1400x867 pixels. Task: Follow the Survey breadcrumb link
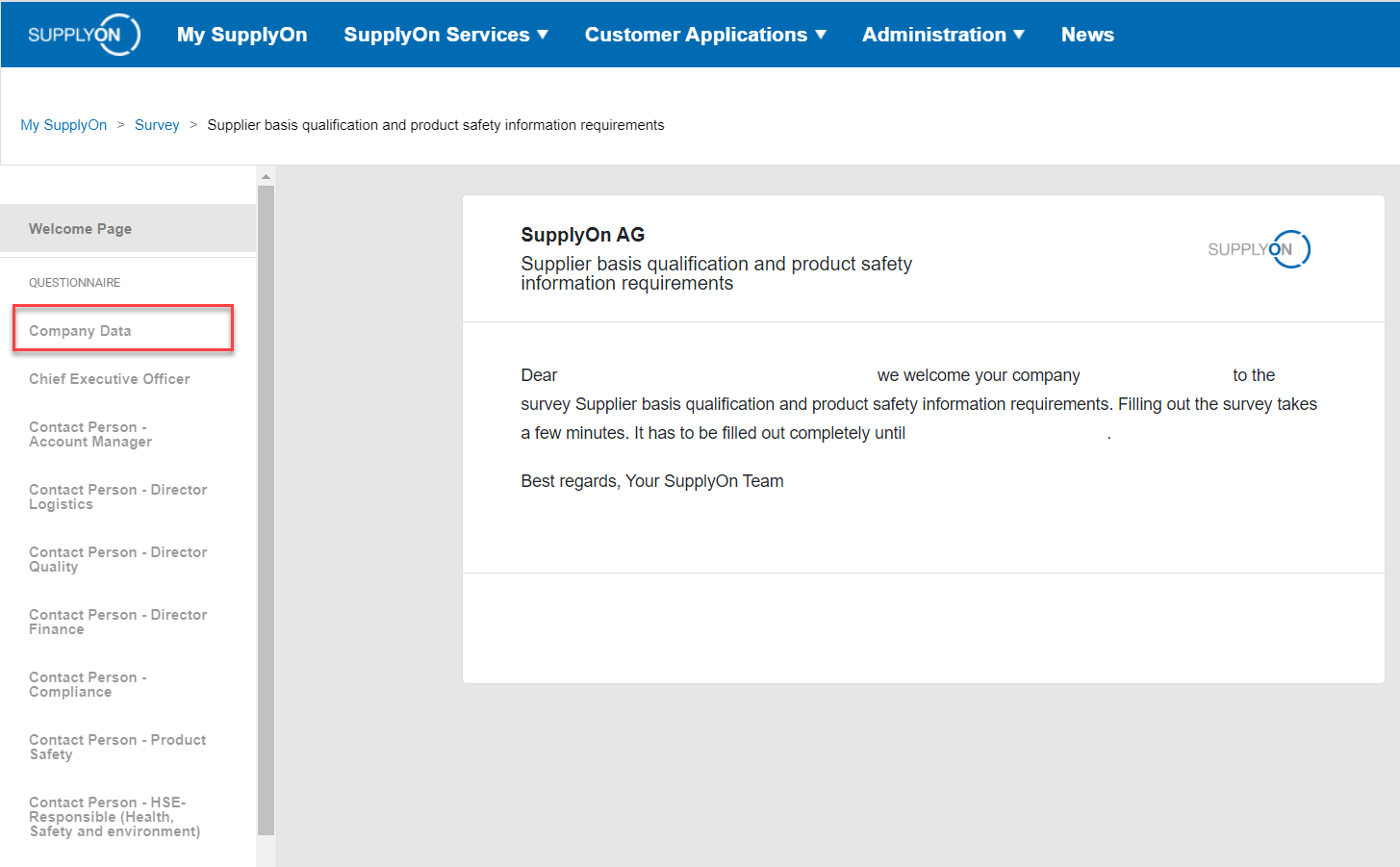point(157,125)
